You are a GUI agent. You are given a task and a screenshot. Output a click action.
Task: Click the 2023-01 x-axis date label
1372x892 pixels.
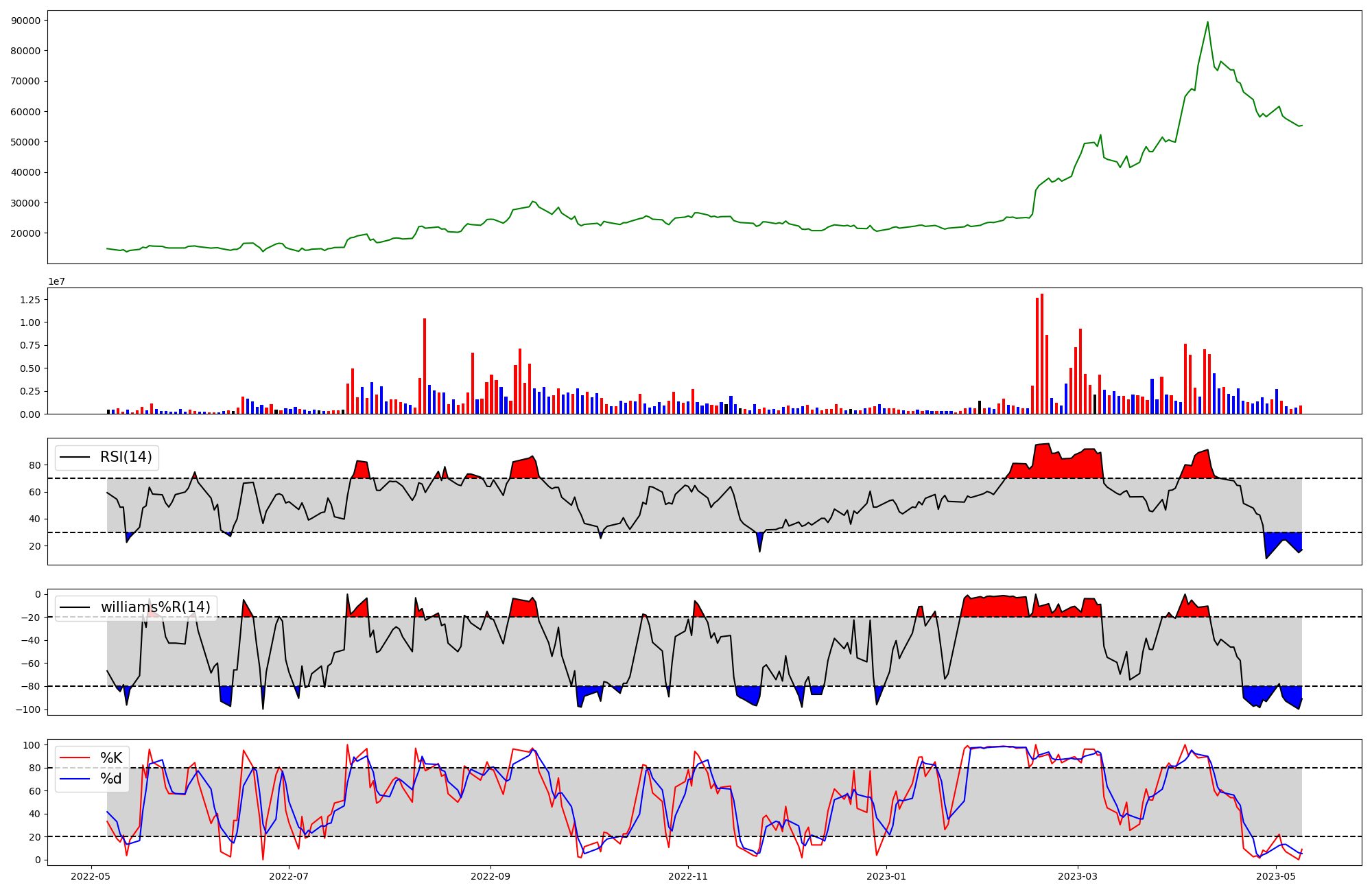click(x=886, y=876)
